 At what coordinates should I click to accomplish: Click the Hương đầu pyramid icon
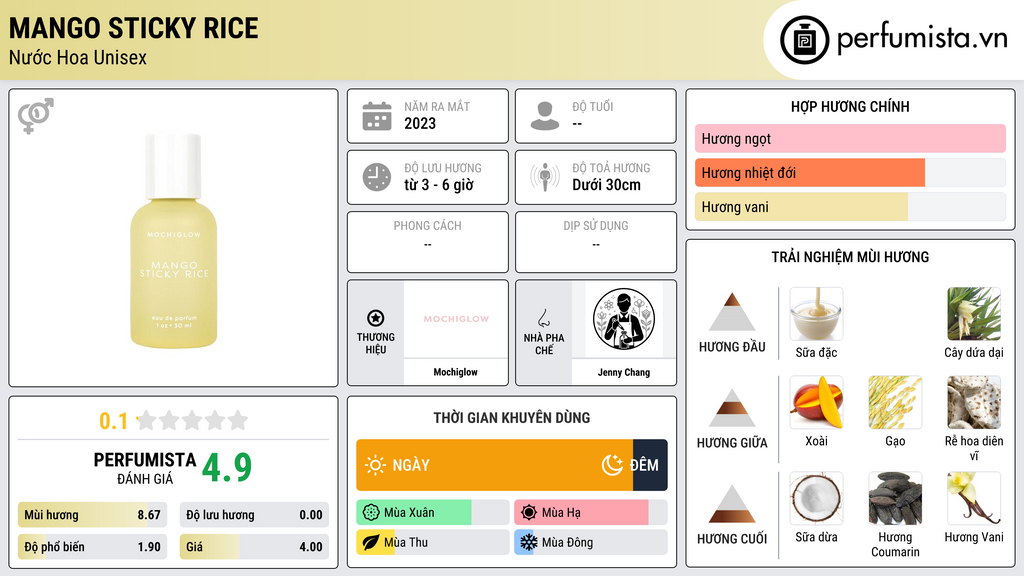click(x=732, y=312)
